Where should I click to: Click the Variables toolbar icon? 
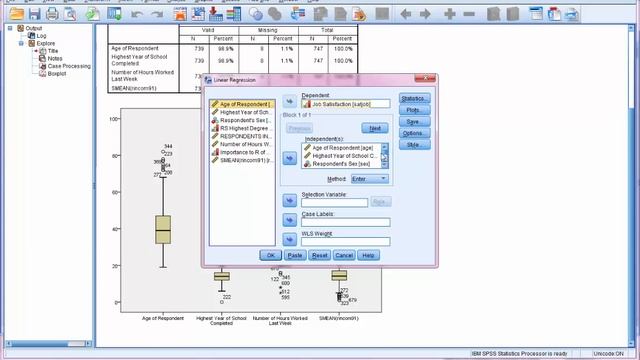[234, 14]
